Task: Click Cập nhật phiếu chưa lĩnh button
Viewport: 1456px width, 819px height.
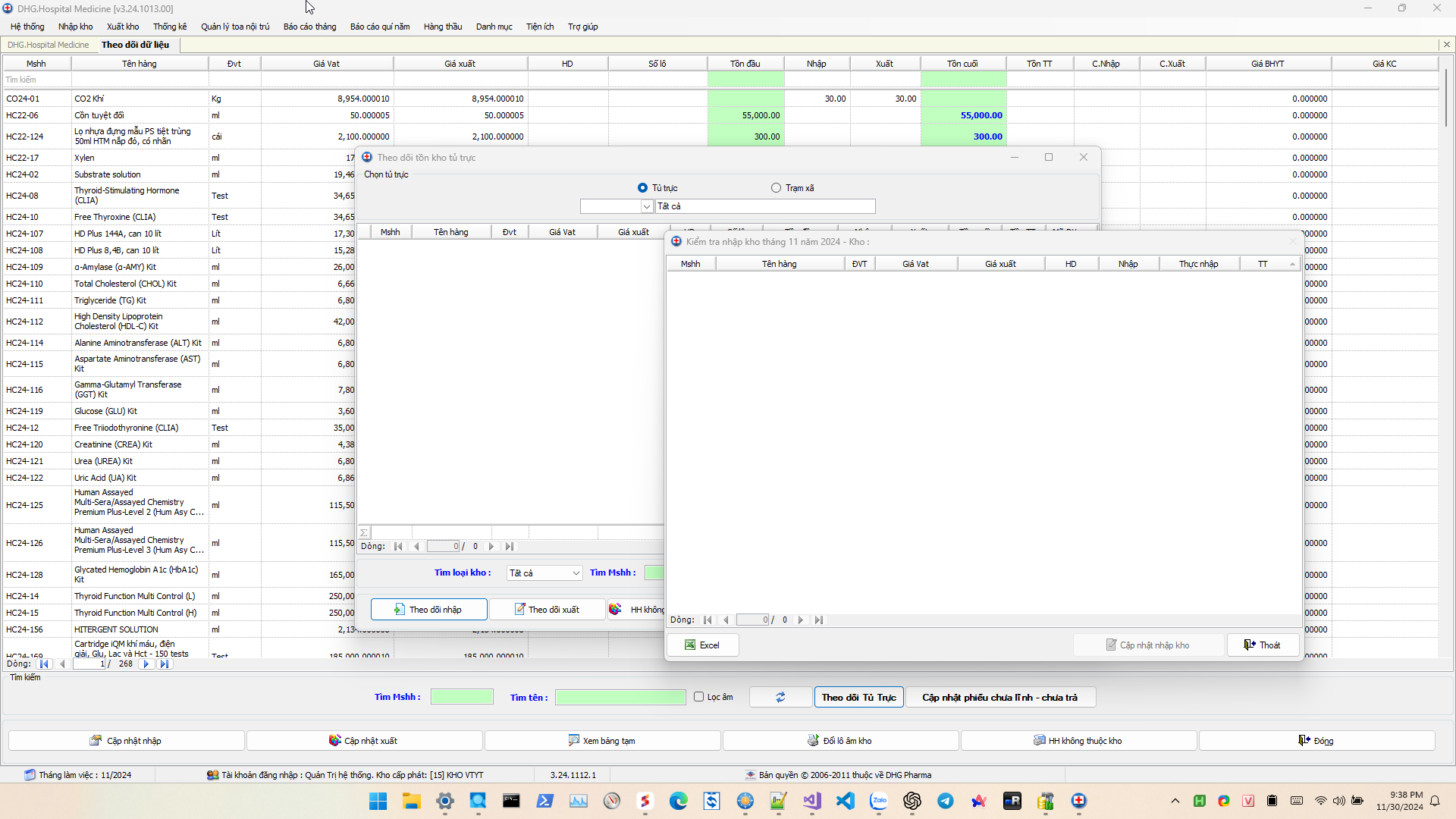Action: [x=999, y=697]
